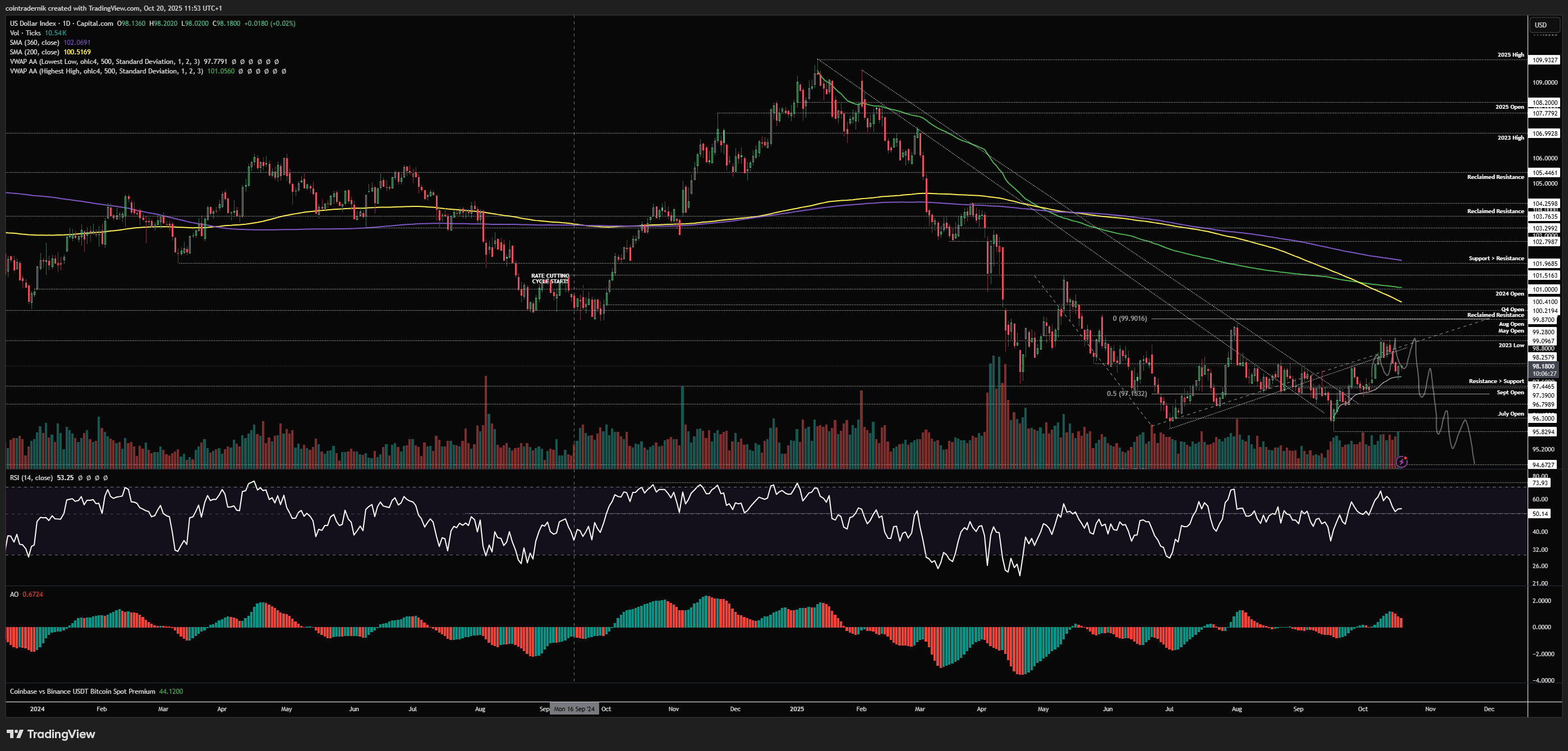Click the 0.5 (97.1632) Fibonacci level label

click(x=1126, y=393)
